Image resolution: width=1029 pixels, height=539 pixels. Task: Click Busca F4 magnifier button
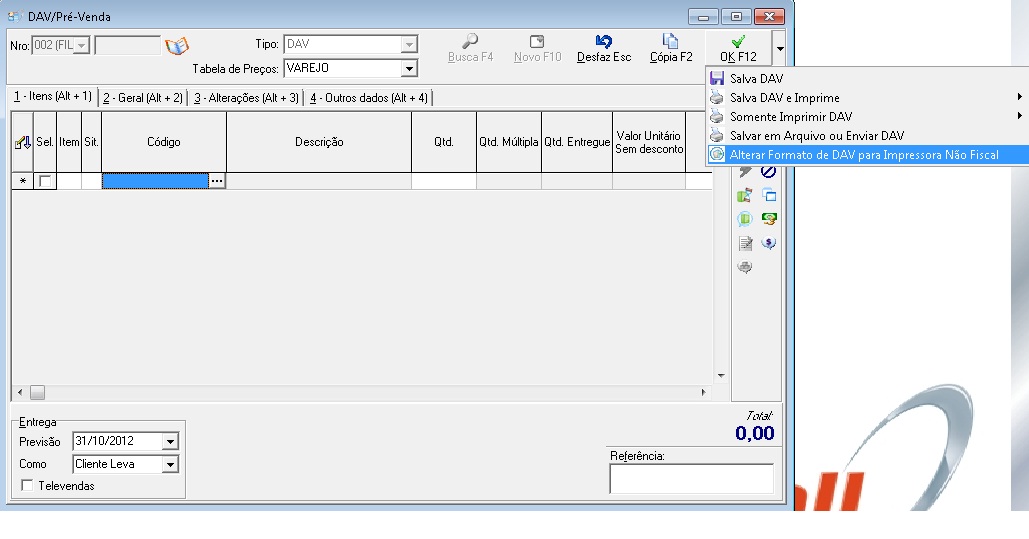pyautogui.click(x=470, y=49)
